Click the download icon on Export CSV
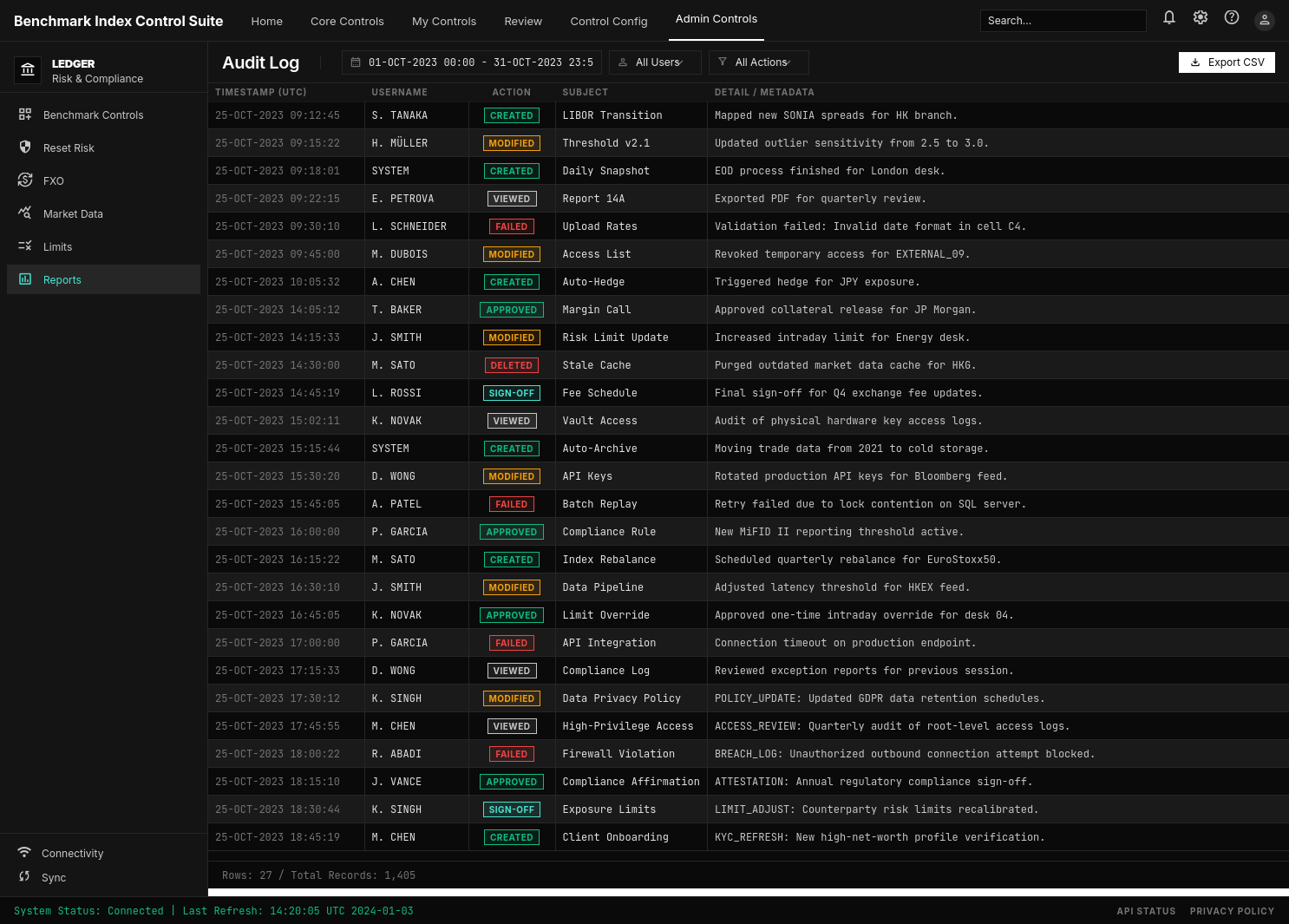Viewport: 1289px width, 924px height. (1195, 62)
